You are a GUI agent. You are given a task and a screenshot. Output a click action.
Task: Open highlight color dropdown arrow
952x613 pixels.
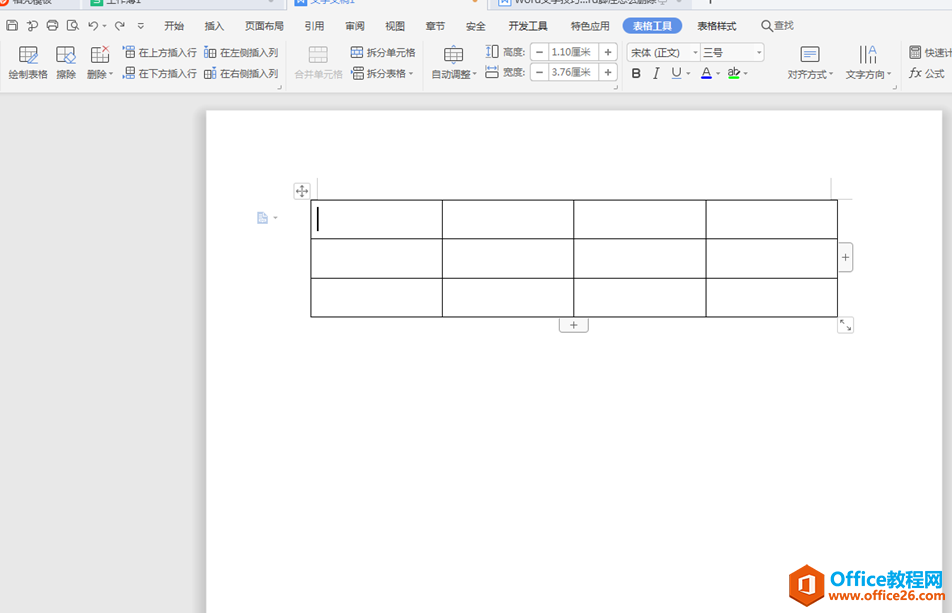[x=746, y=73]
